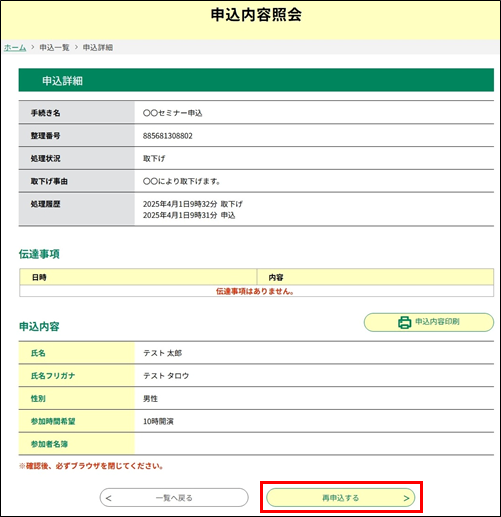Screen dimensions: 501x517
Task: Click the 伝達事項はありません message
Action: coord(255,291)
